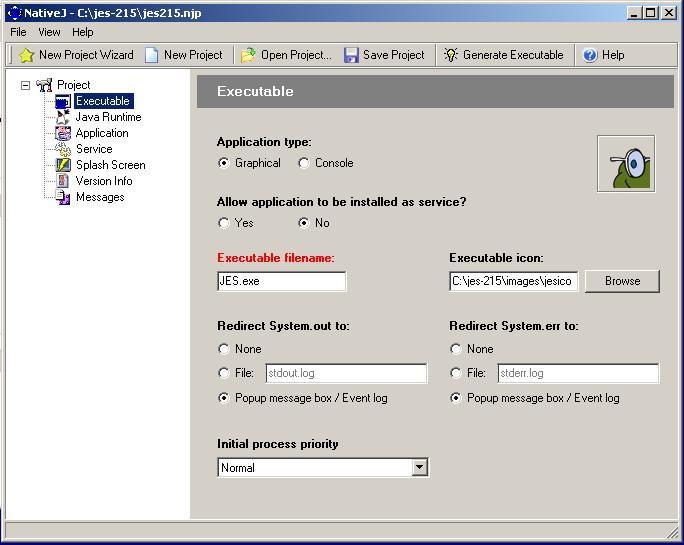Select Executable label in project tree
The image size is (684, 545).
[x=103, y=101]
